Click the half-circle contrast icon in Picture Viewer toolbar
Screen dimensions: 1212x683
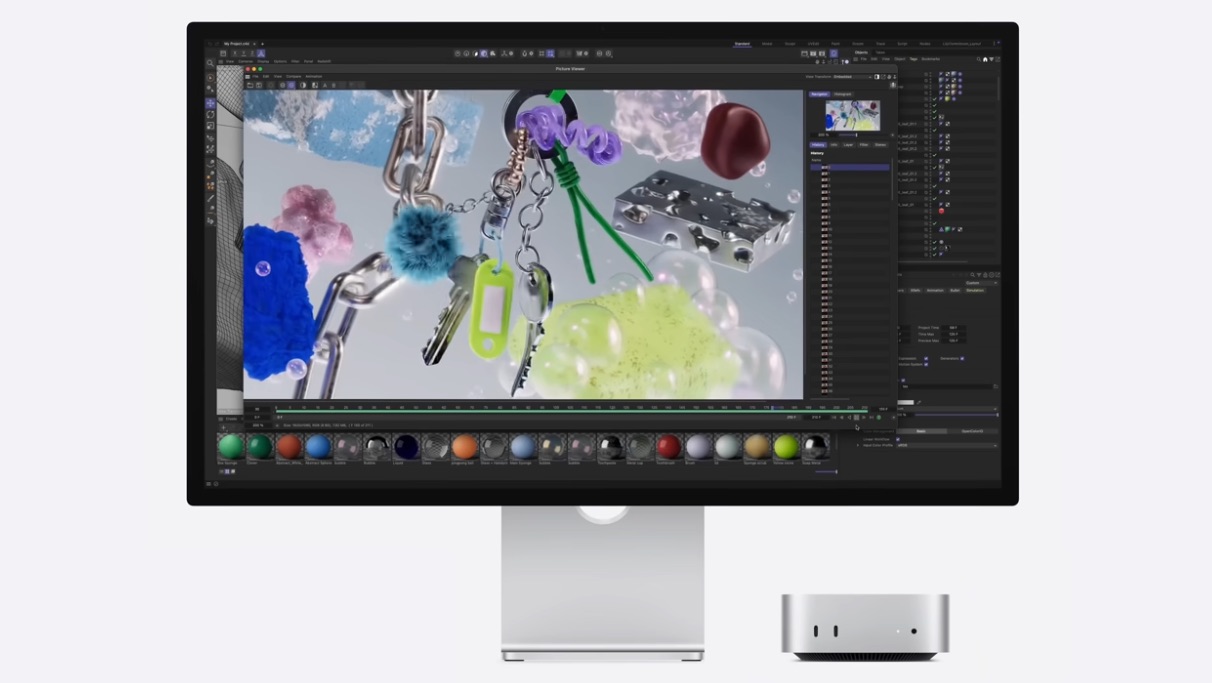pyautogui.click(x=303, y=85)
